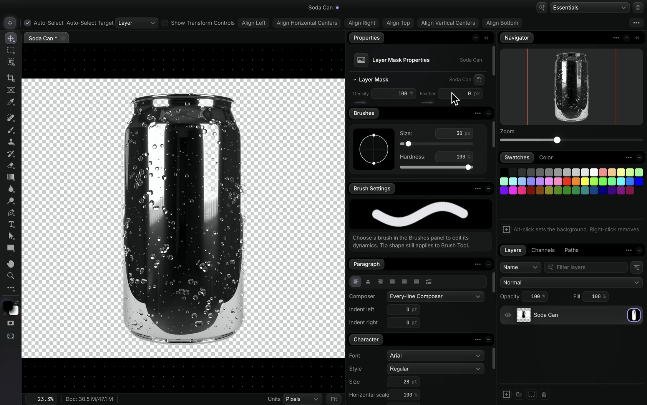Open the Units Pixels dropdown
Screen dimensions: 647x405
click(302, 399)
